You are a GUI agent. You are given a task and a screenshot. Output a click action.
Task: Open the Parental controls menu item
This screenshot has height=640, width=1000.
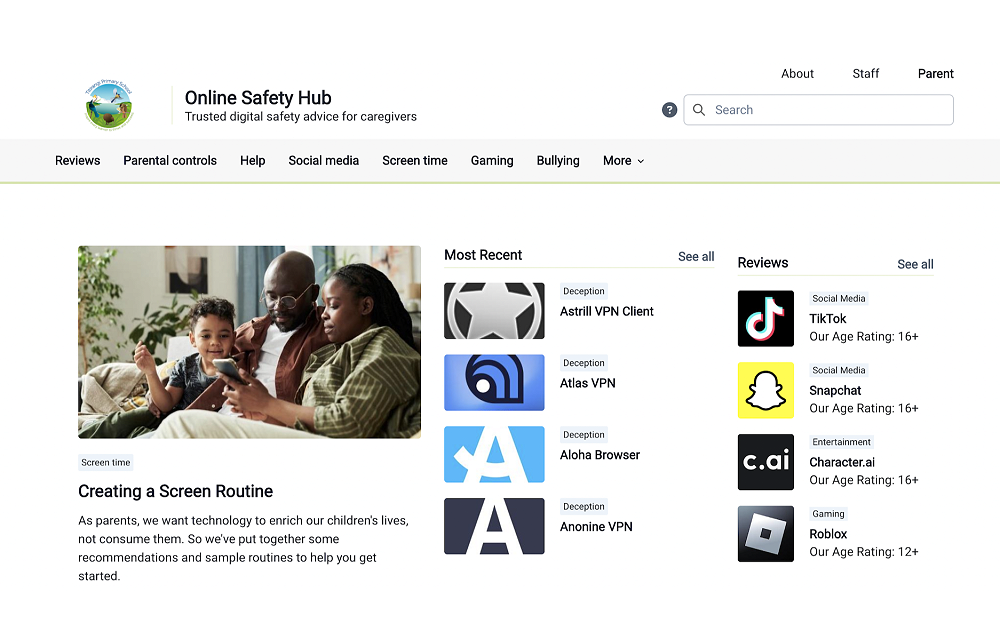[x=170, y=161]
